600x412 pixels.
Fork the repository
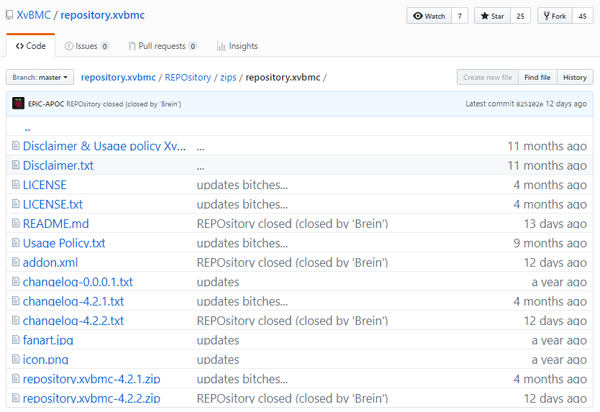click(x=555, y=16)
